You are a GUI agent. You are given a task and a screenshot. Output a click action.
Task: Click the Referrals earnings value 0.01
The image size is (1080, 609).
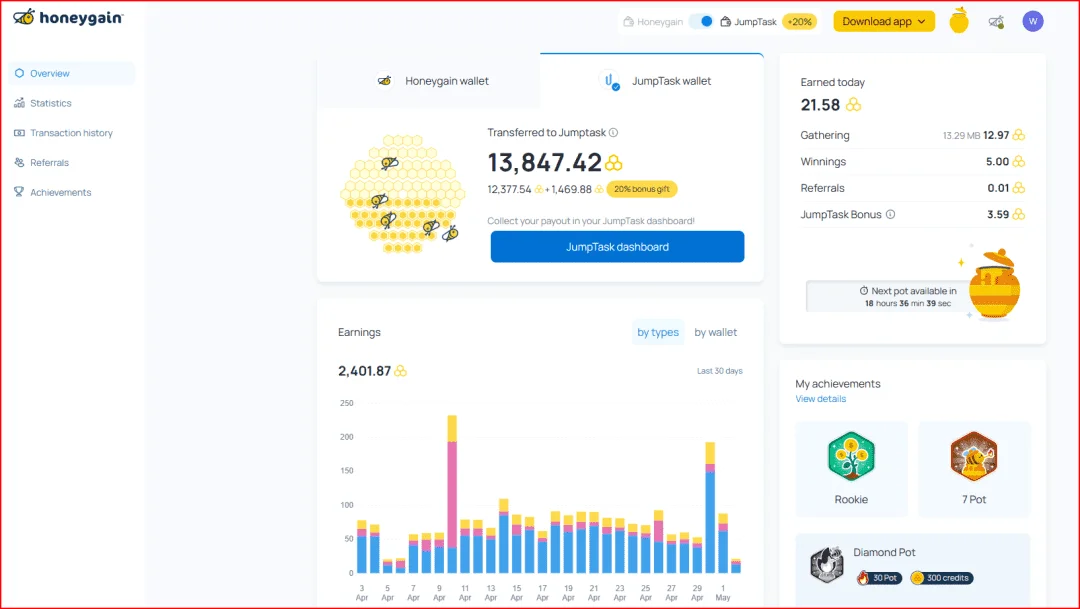[x=998, y=188]
